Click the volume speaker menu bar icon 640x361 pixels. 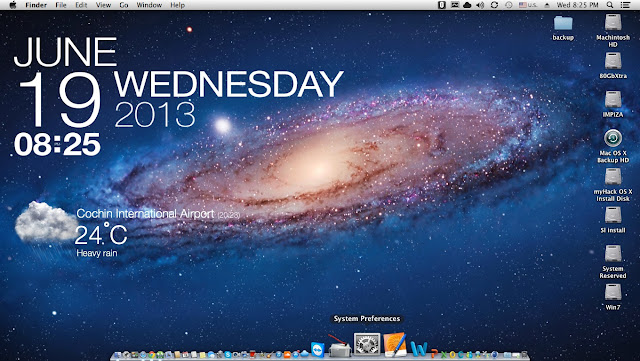[x=480, y=5]
